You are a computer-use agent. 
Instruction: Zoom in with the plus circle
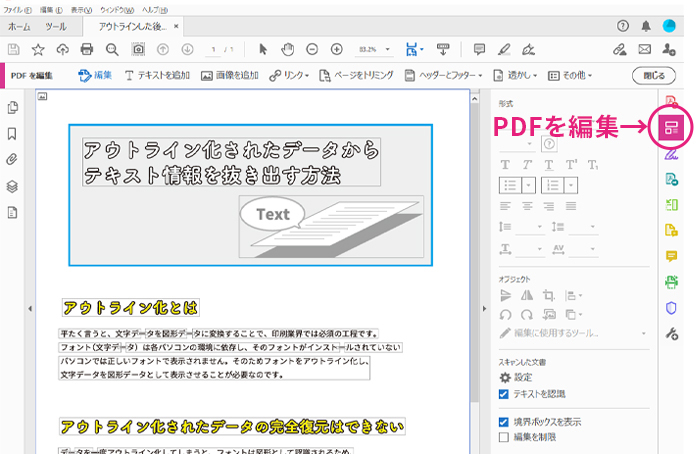coord(337,49)
